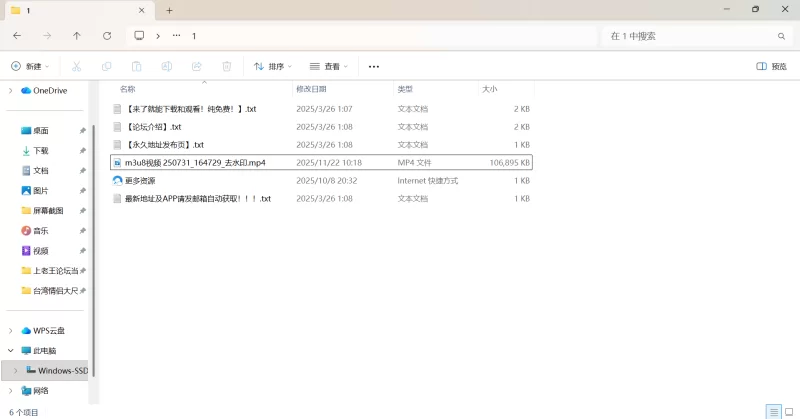Go up one folder level
Viewport: 800px width, 419px height.
[x=77, y=35]
